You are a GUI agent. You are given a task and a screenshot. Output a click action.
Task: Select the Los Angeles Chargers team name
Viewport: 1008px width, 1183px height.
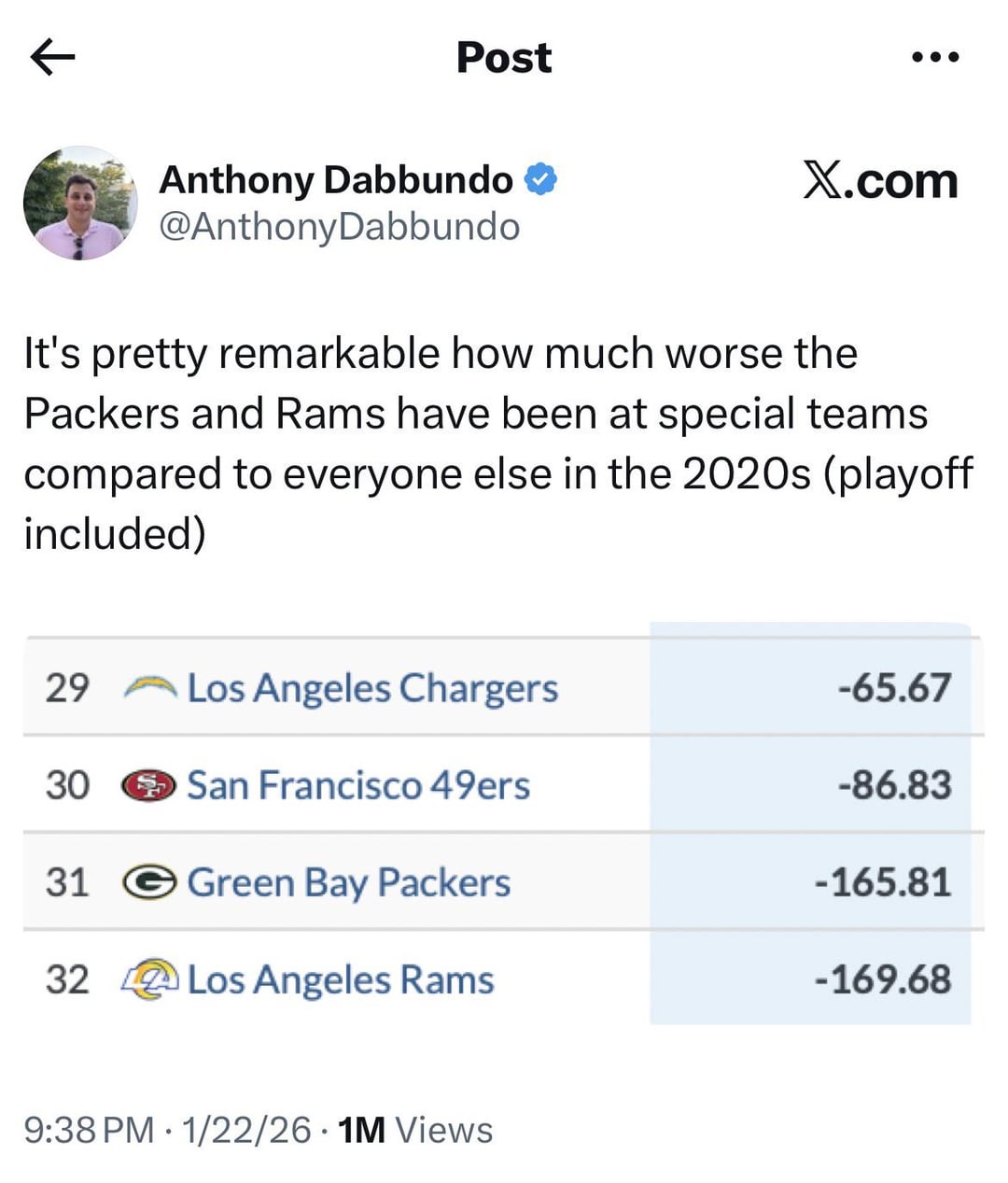(x=372, y=689)
